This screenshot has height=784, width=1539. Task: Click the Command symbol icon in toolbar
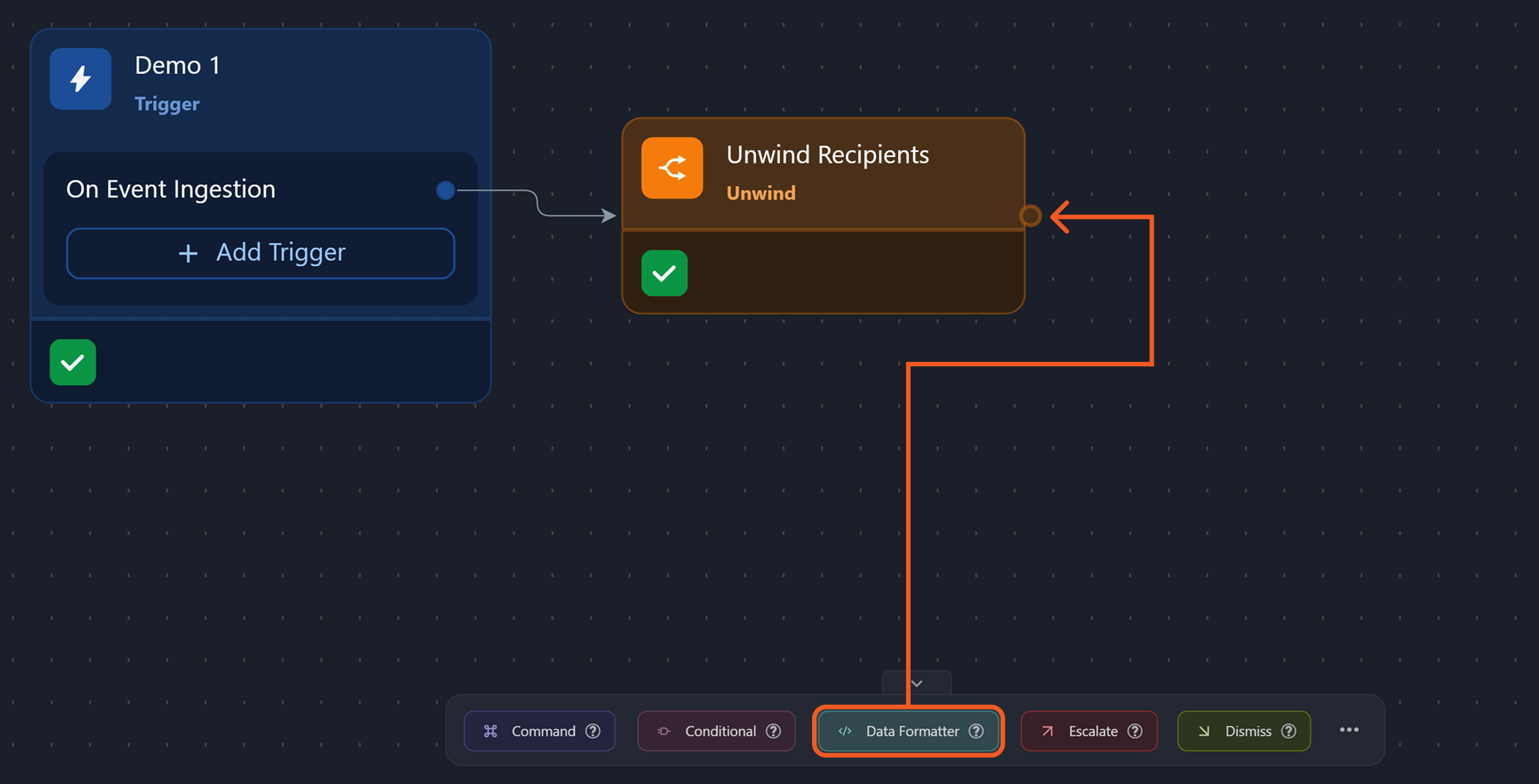point(490,731)
